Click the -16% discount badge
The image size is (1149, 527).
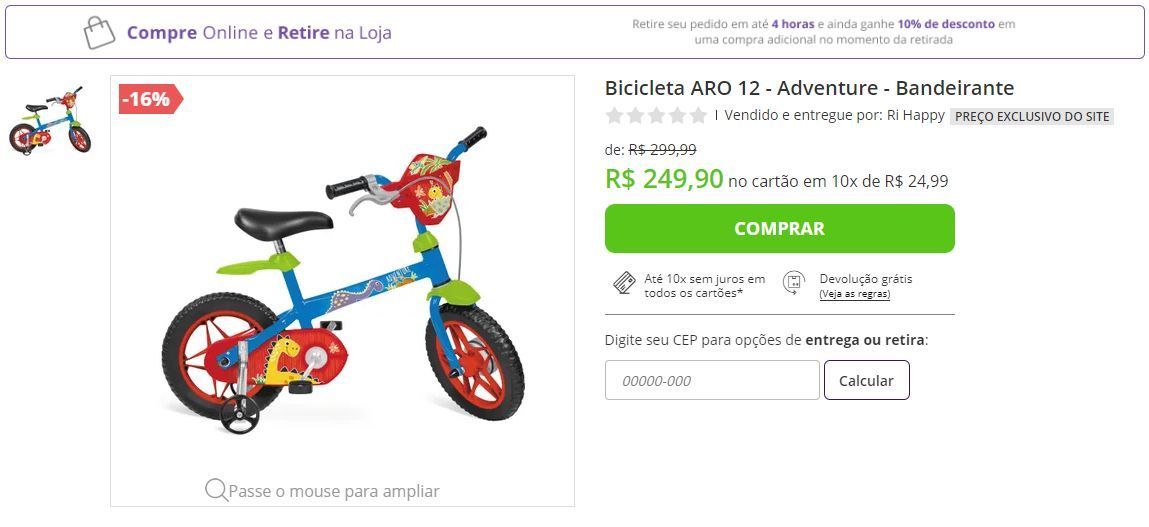(150, 99)
